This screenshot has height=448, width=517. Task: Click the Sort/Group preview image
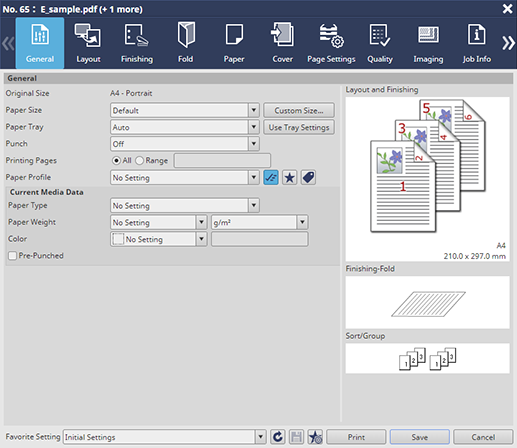pos(428,358)
